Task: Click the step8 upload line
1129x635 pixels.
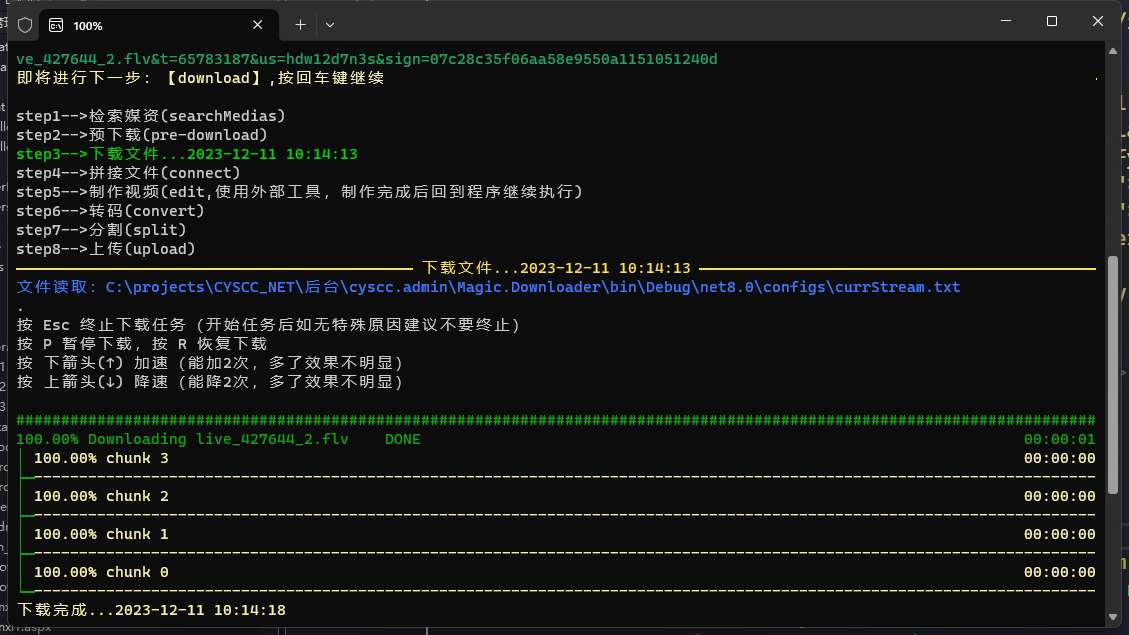Action: 106,249
